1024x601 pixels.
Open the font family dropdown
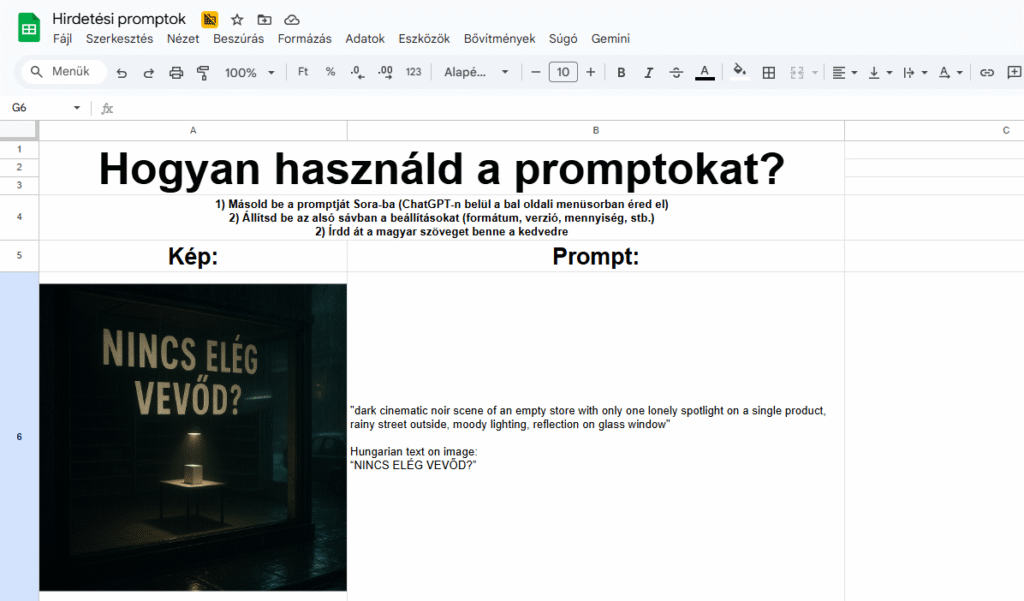coord(477,73)
